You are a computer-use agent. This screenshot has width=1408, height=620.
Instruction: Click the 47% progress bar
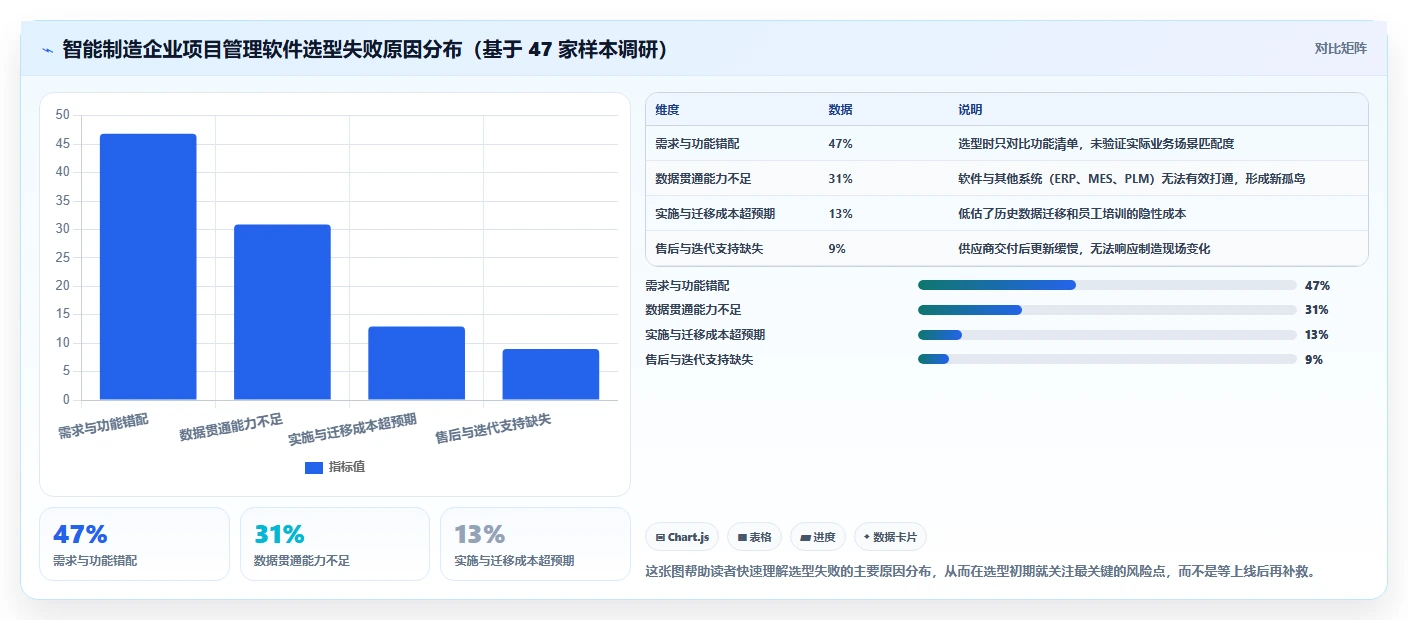[1107, 285]
